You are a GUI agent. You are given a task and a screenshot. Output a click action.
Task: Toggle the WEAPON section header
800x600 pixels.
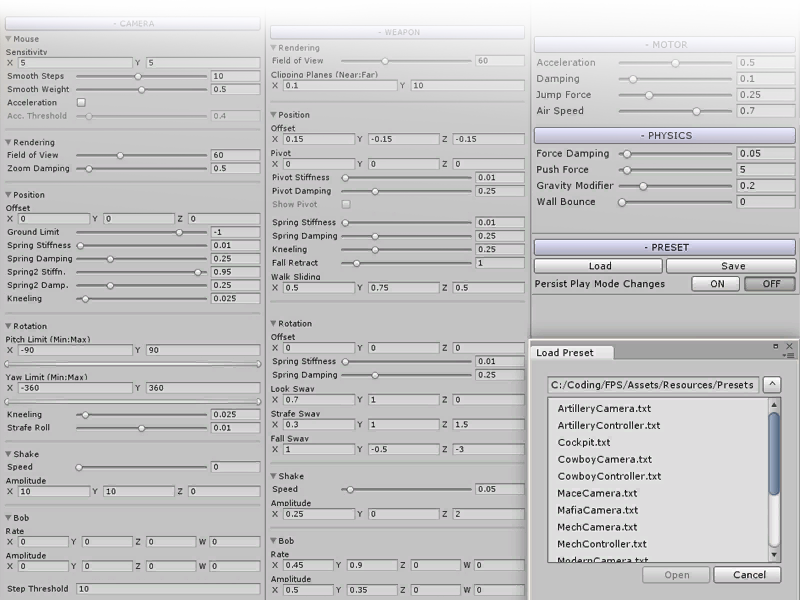[397, 32]
